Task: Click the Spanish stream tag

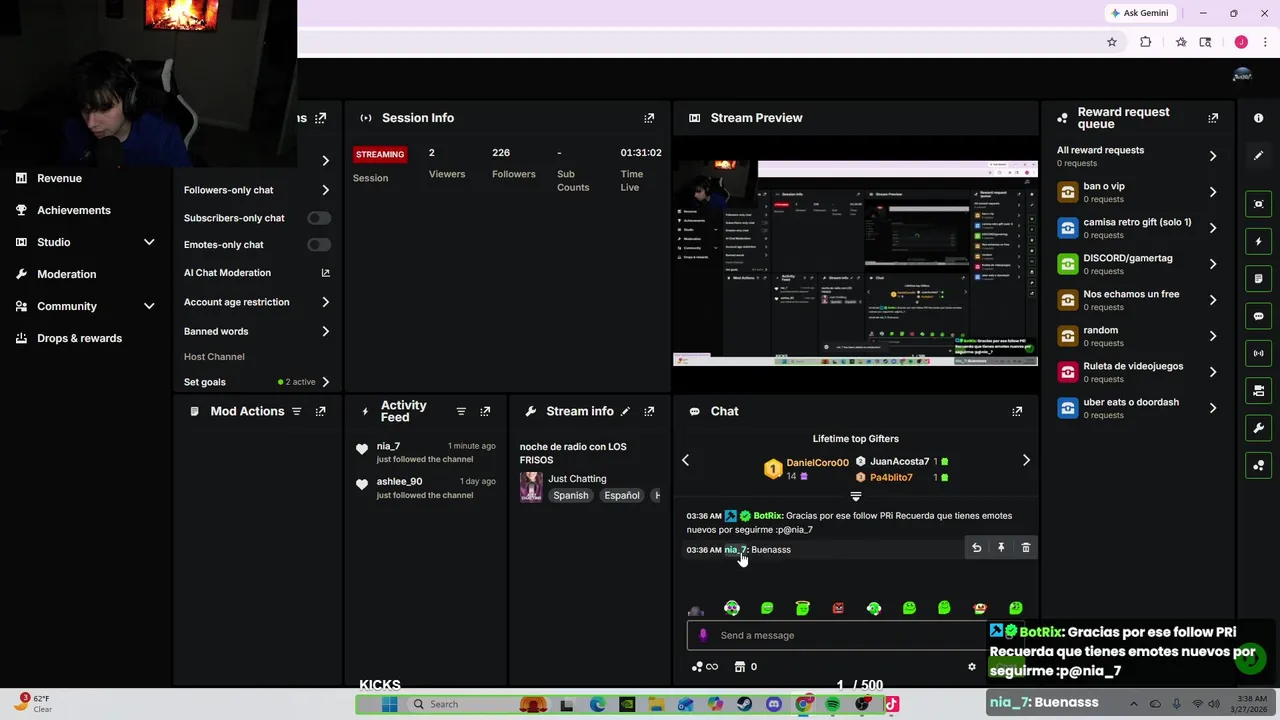Action: 571,496
